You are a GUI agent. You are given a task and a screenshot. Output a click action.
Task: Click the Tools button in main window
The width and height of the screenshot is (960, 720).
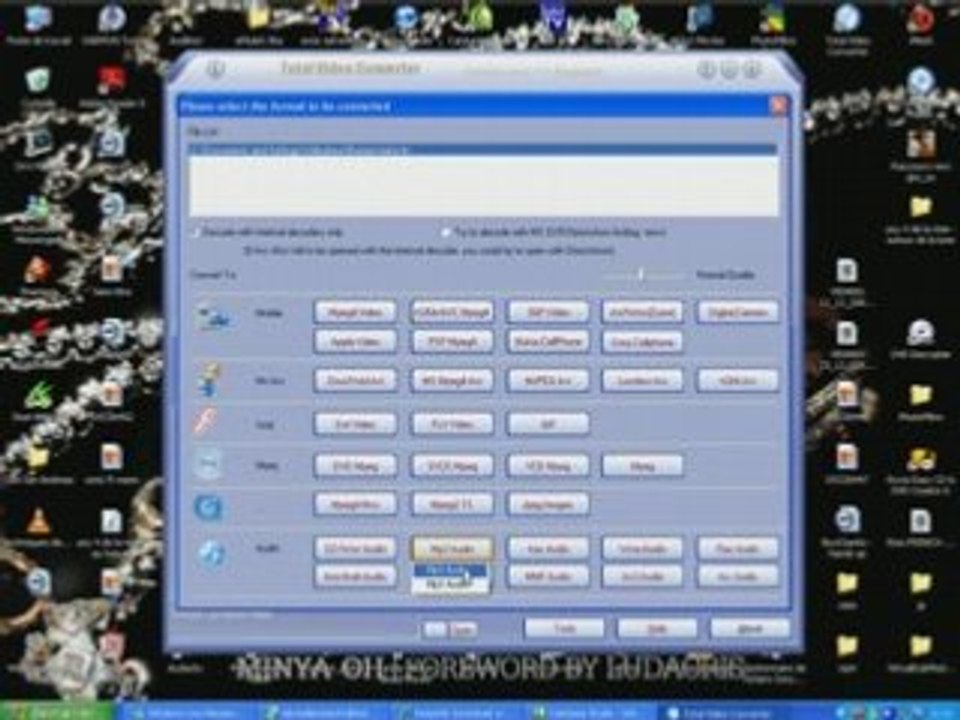coord(564,628)
